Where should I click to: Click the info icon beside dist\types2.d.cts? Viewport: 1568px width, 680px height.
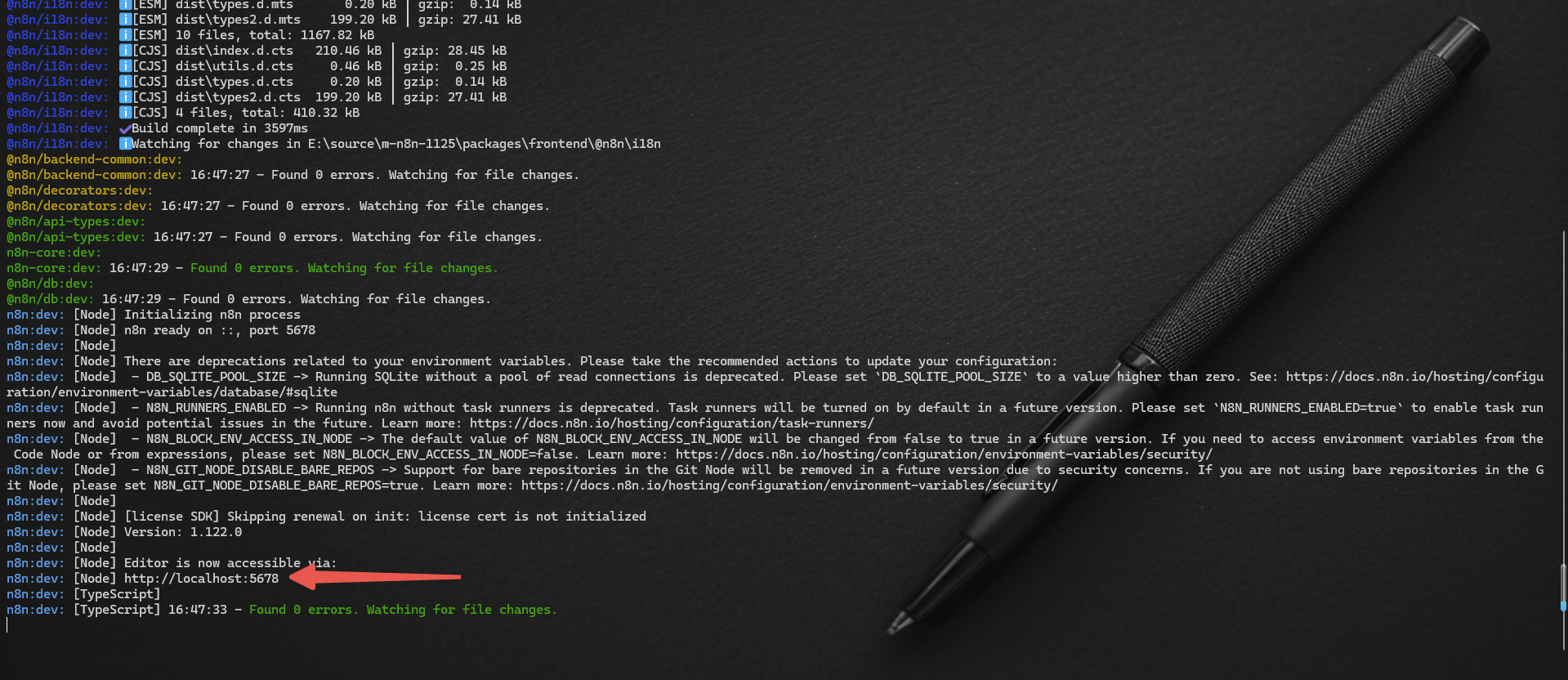125,97
